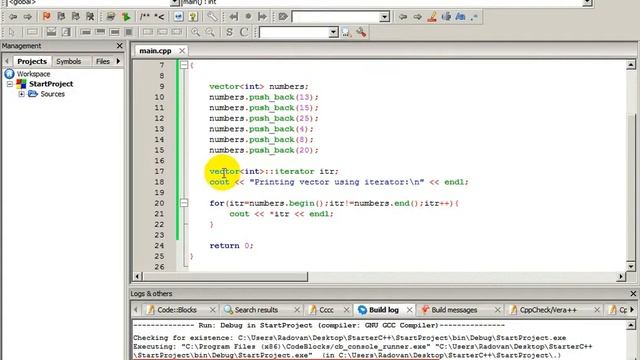Image resolution: width=640 pixels, height=360 pixels.
Task: Click the red highlighter pen icon
Action: (432, 17)
